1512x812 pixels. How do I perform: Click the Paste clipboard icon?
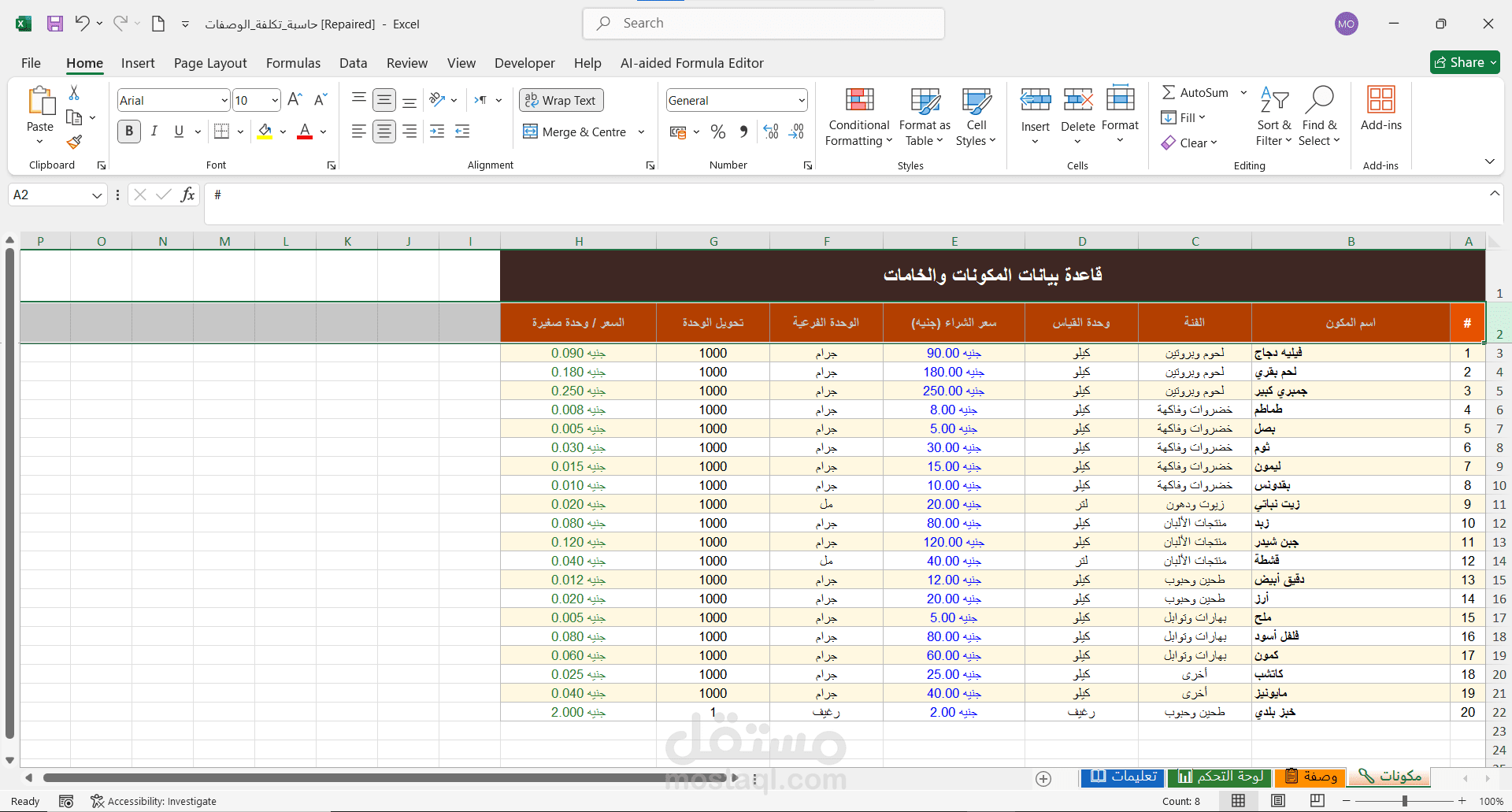40,102
